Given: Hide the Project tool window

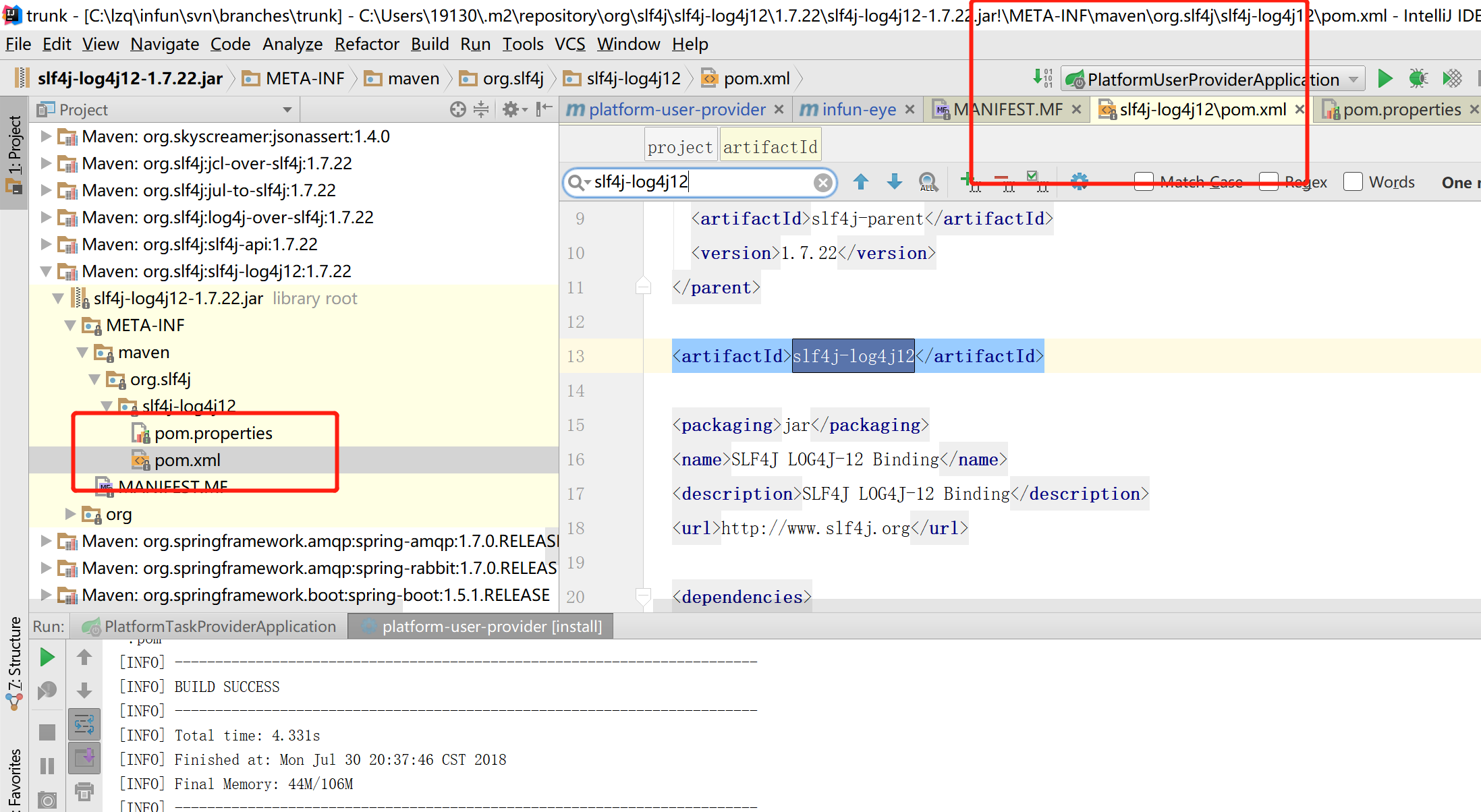Looking at the screenshot, I should [544, 109].
